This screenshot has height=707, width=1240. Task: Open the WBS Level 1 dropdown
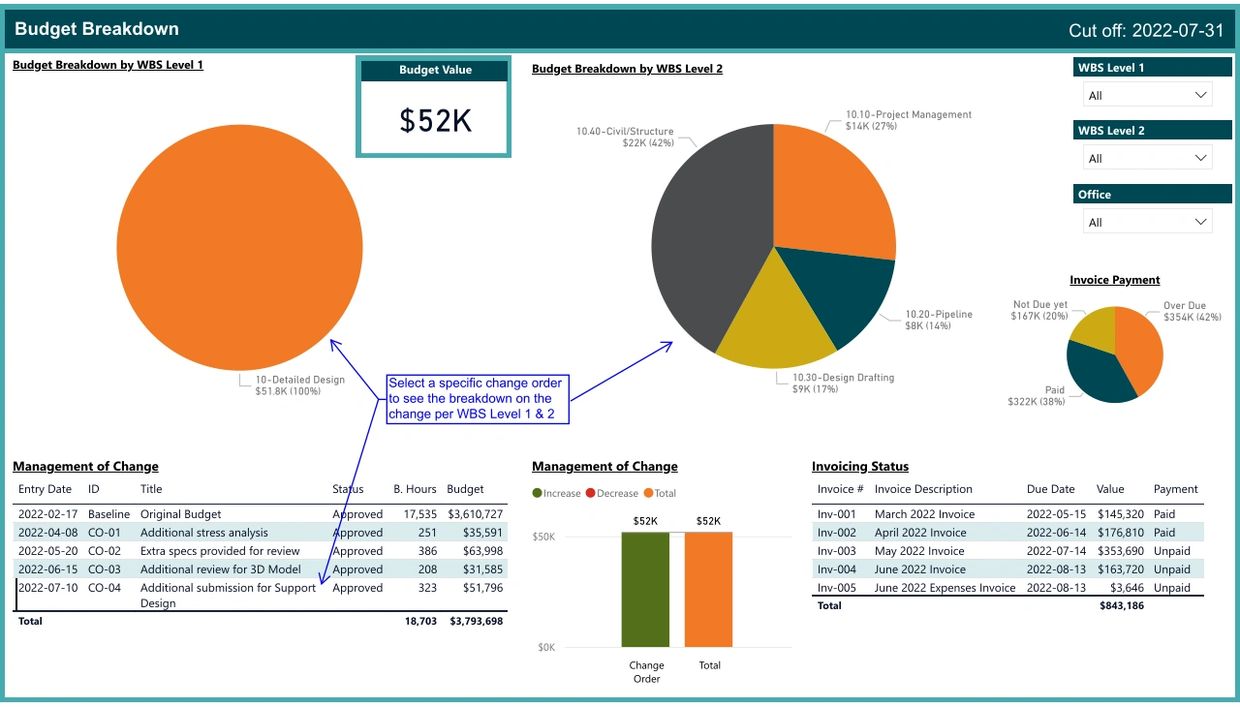(1147, 95)
